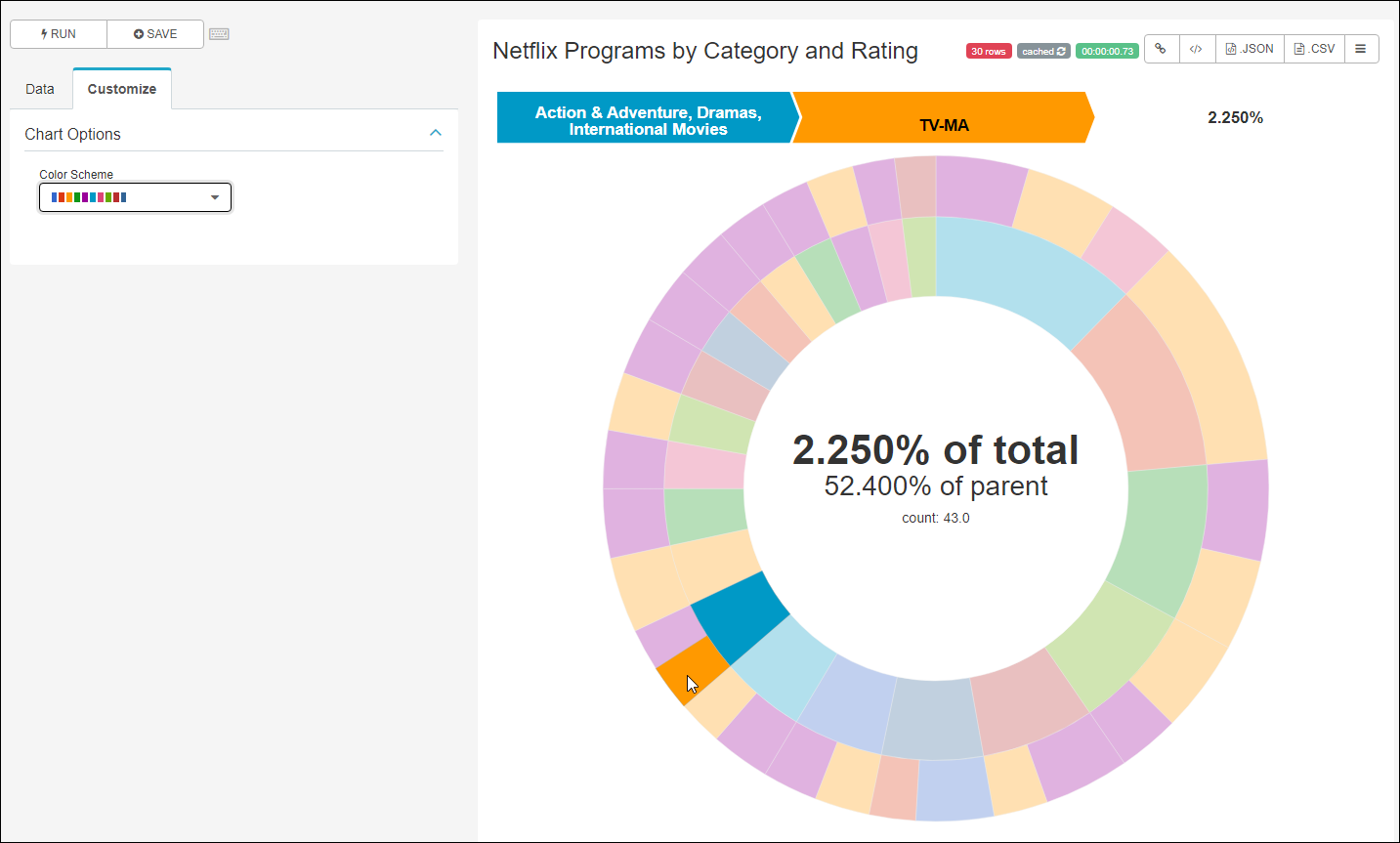Click the 'count: 43.0' center label
Image resolution: width=1400 pixels, height=843 pixels.
pos(936,518)
